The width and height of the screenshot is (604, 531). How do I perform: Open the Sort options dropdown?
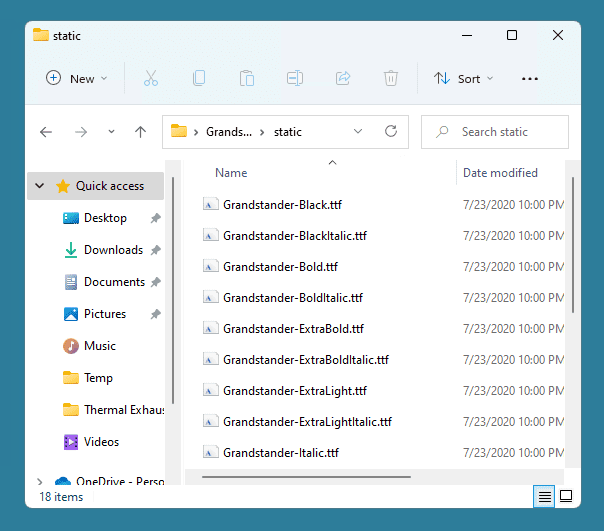(x=464, y=79)
